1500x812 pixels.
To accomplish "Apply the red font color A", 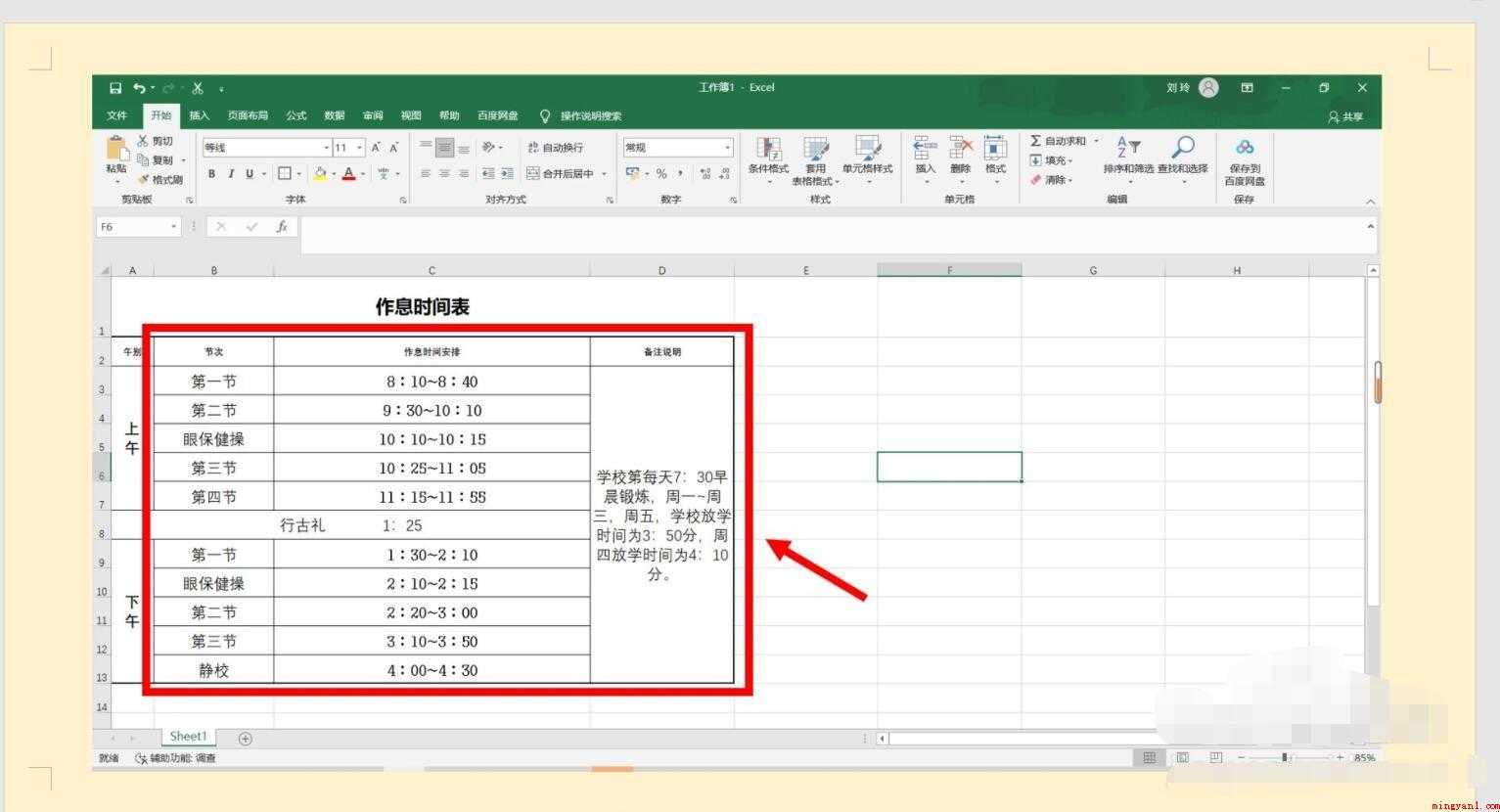I will pyautogui.click(x=348, y=174).
